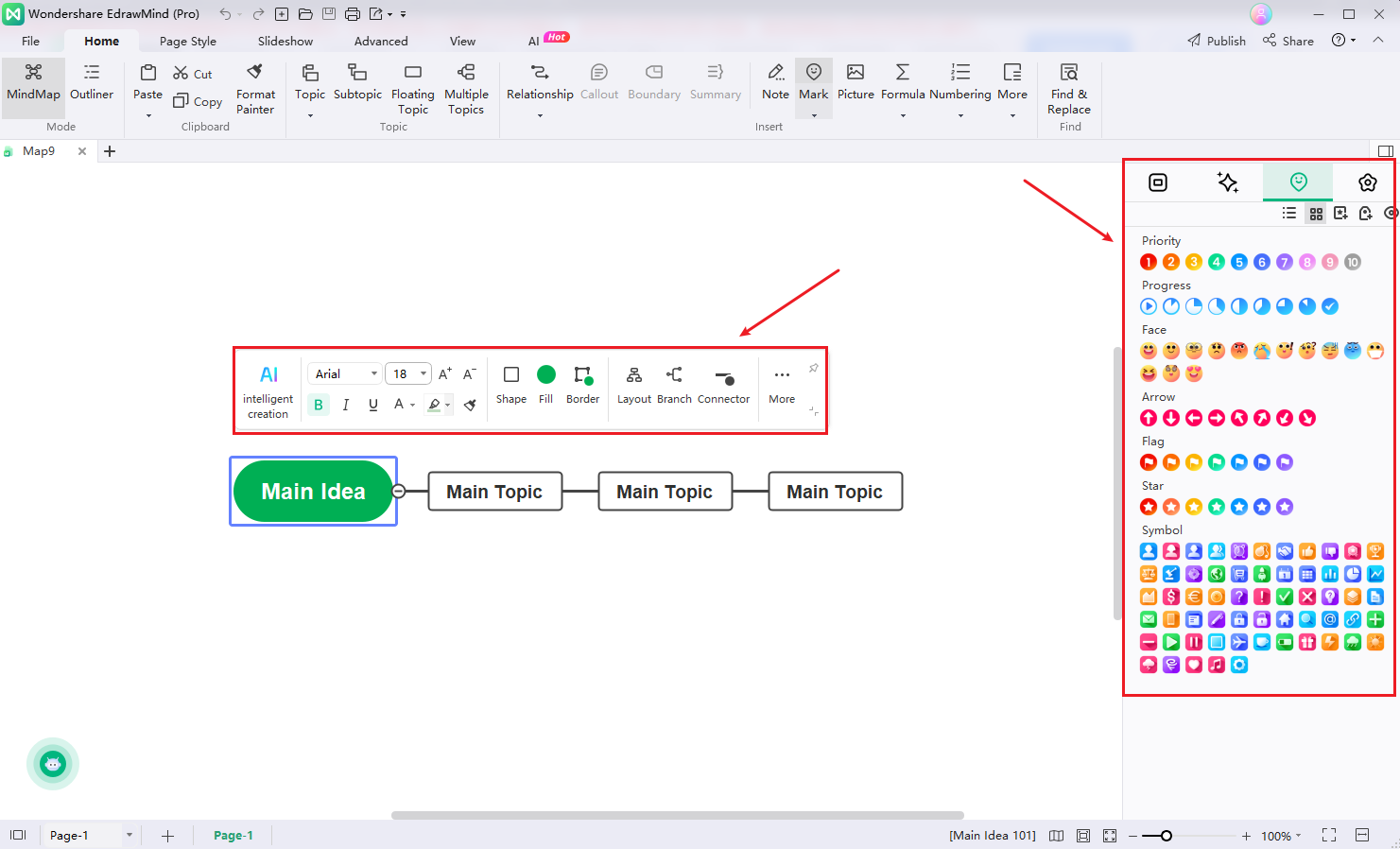This screenshot has width=1400, height=849.
Task: Add a Note to the topic
Action: (x=775, y=82)
